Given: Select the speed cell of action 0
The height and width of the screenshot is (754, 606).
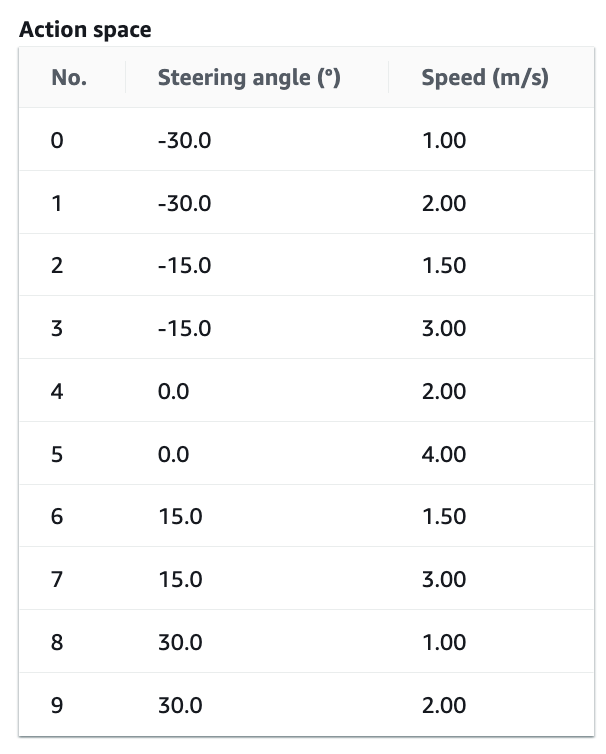Looking at the screenshot, I should [x=444, y=141].
